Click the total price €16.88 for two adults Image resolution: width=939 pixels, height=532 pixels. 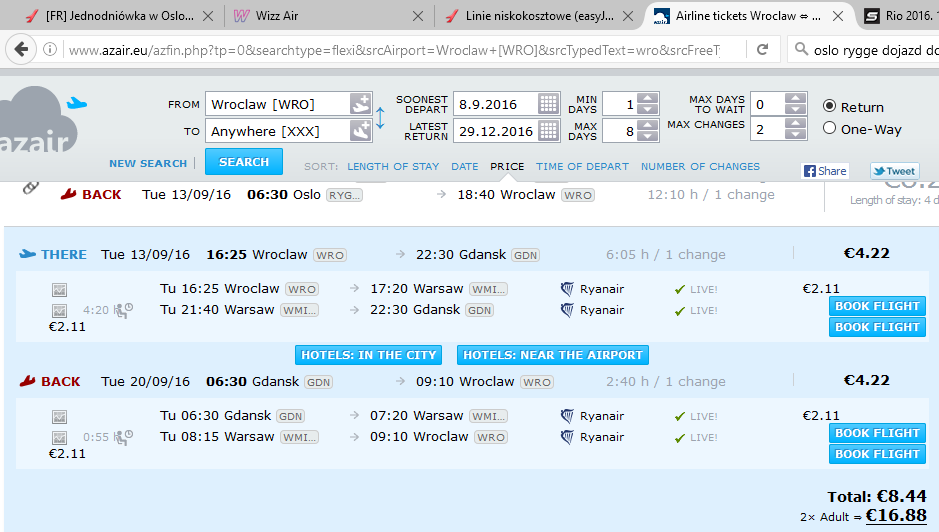point(896,515)
